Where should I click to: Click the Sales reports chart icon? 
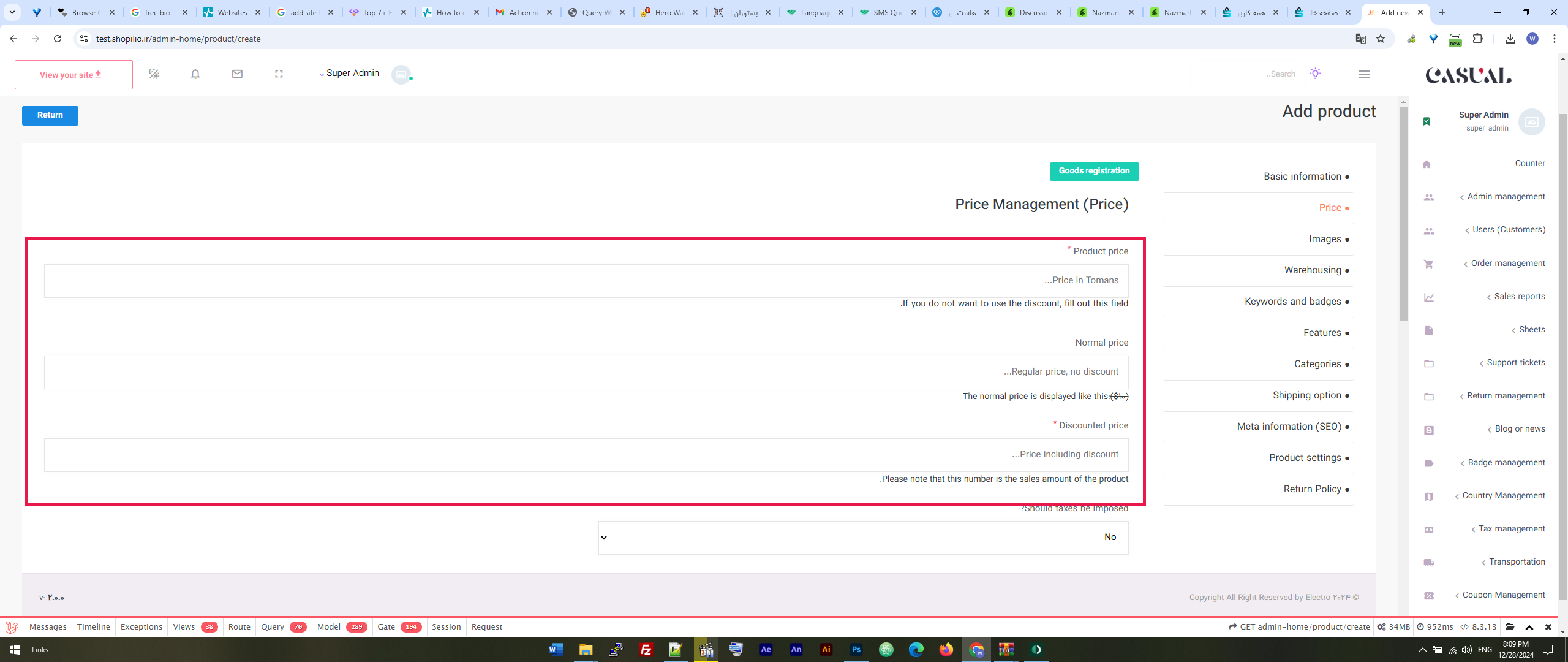pos(1428,297)
